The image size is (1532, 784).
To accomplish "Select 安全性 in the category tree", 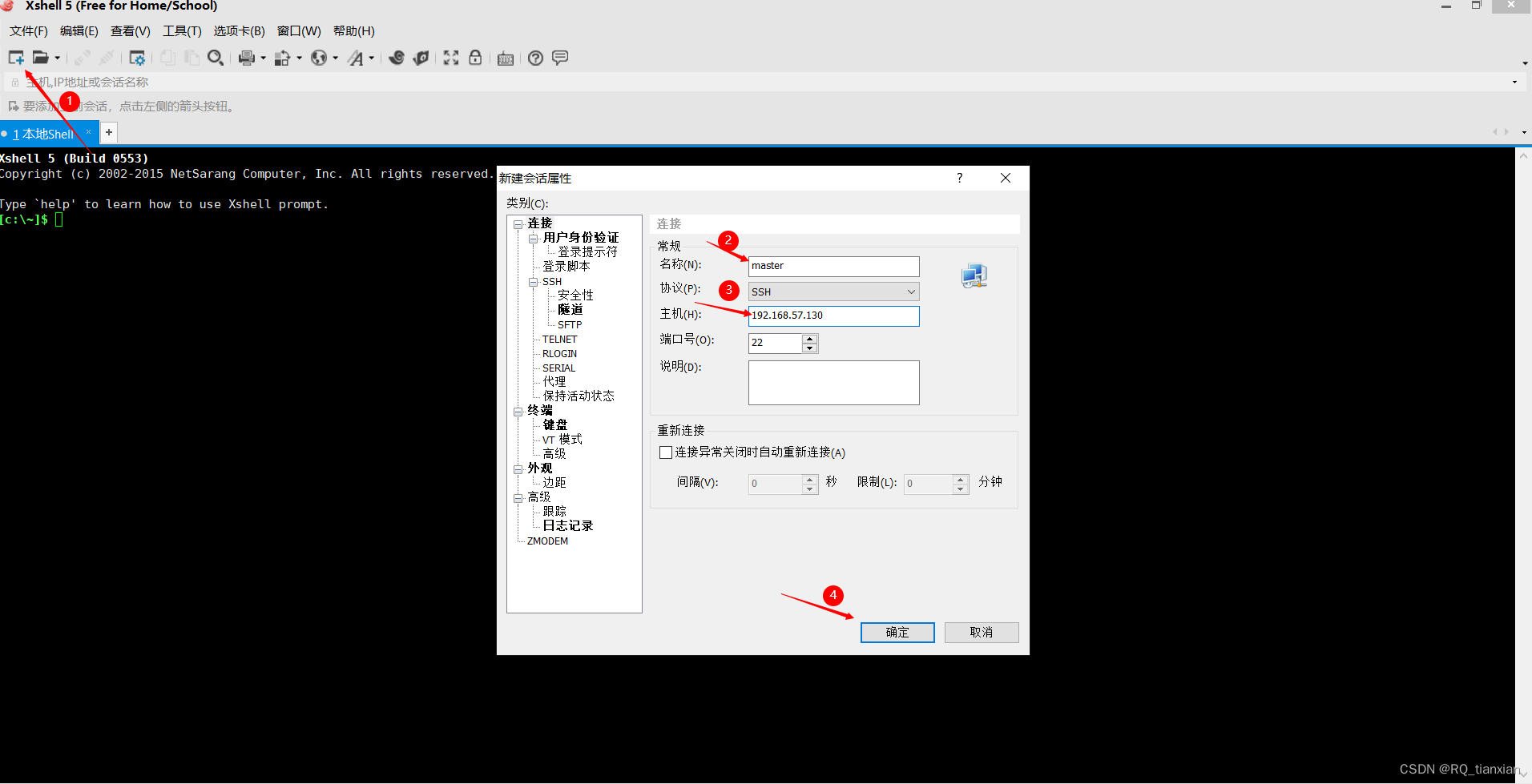I will tap(575, 296).
